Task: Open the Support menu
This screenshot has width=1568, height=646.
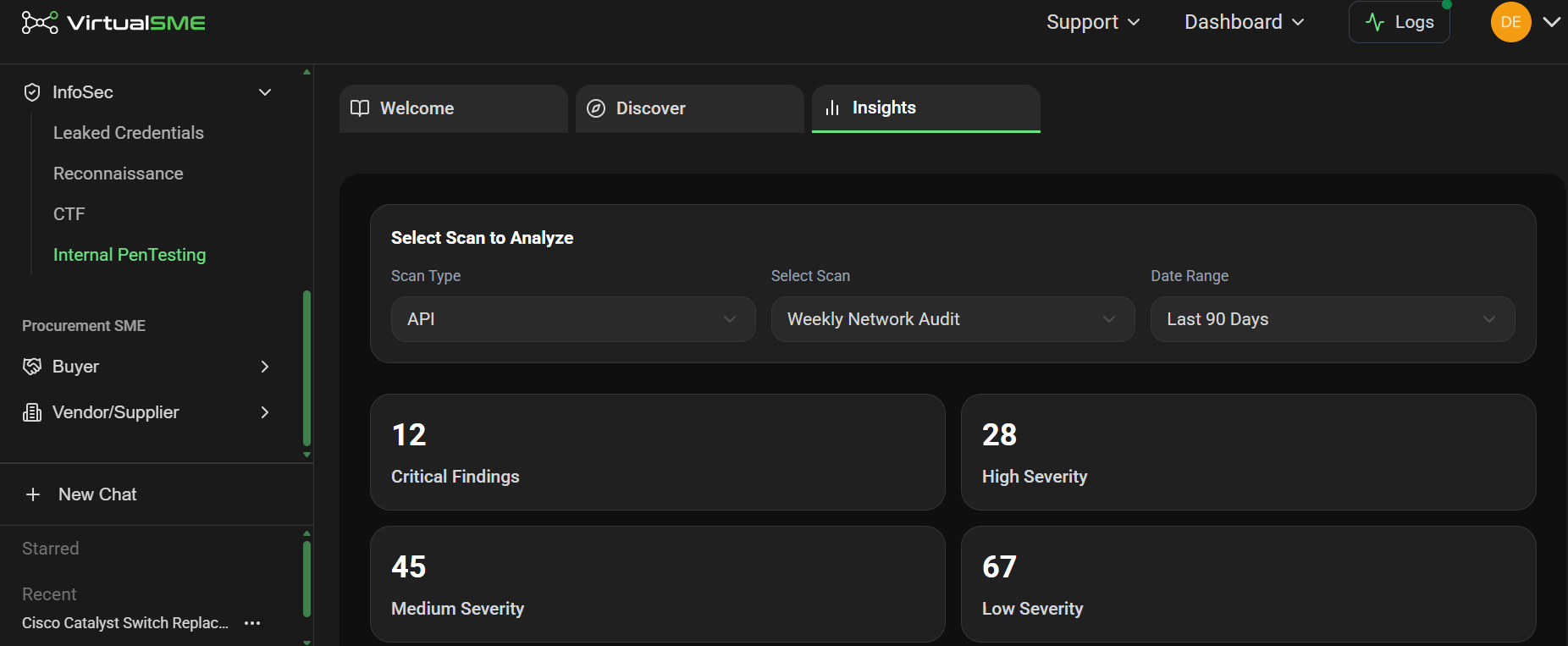Action: [1093, 22]
